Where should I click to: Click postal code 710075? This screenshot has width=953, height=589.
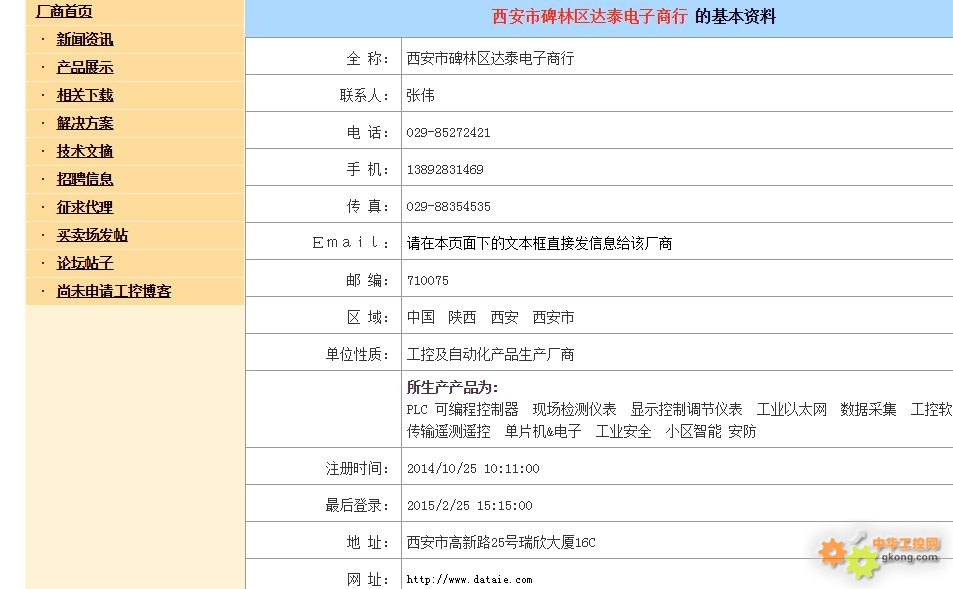pos(428,281)
